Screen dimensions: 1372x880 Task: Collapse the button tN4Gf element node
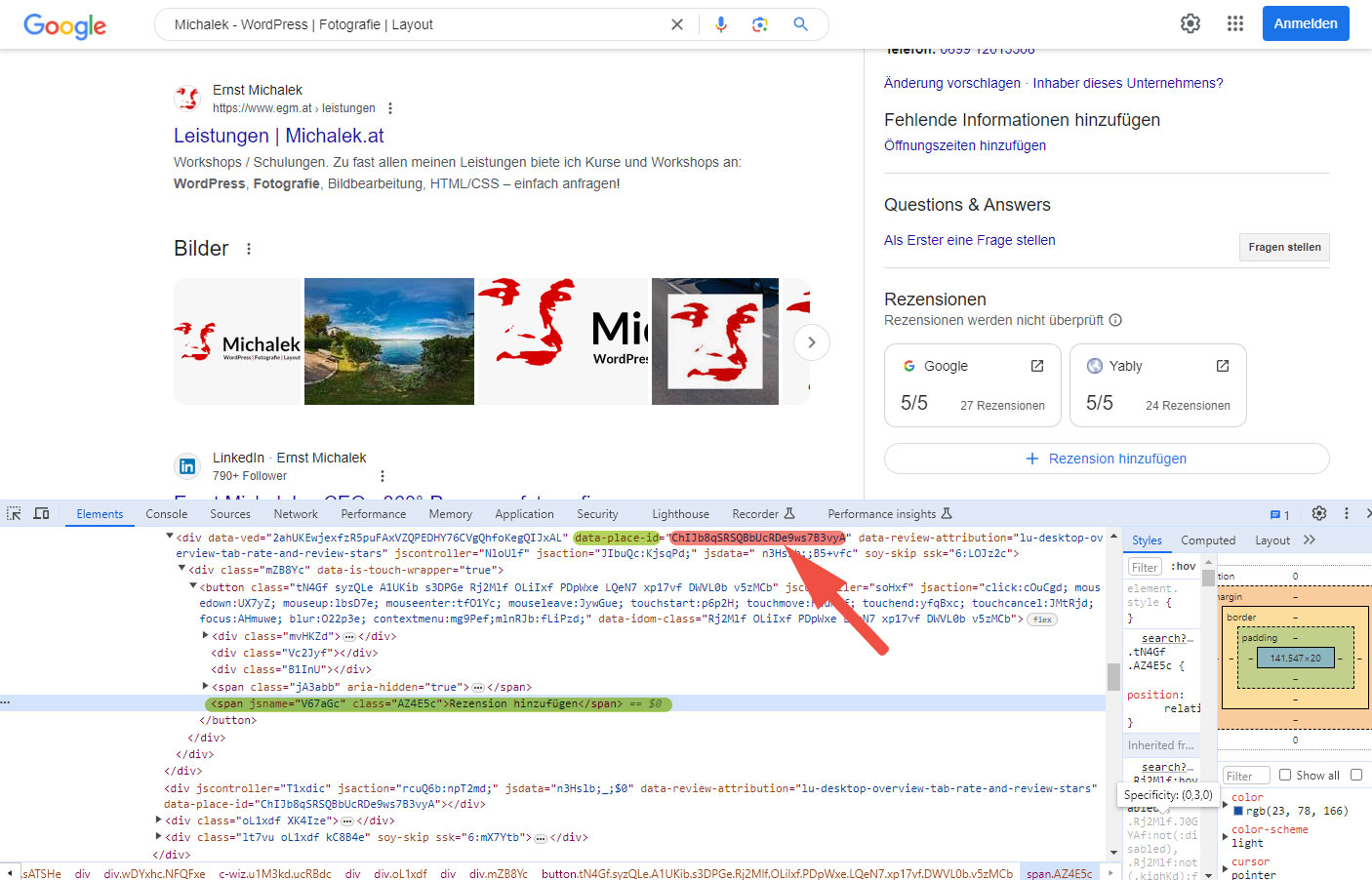(x=193, y=586)
